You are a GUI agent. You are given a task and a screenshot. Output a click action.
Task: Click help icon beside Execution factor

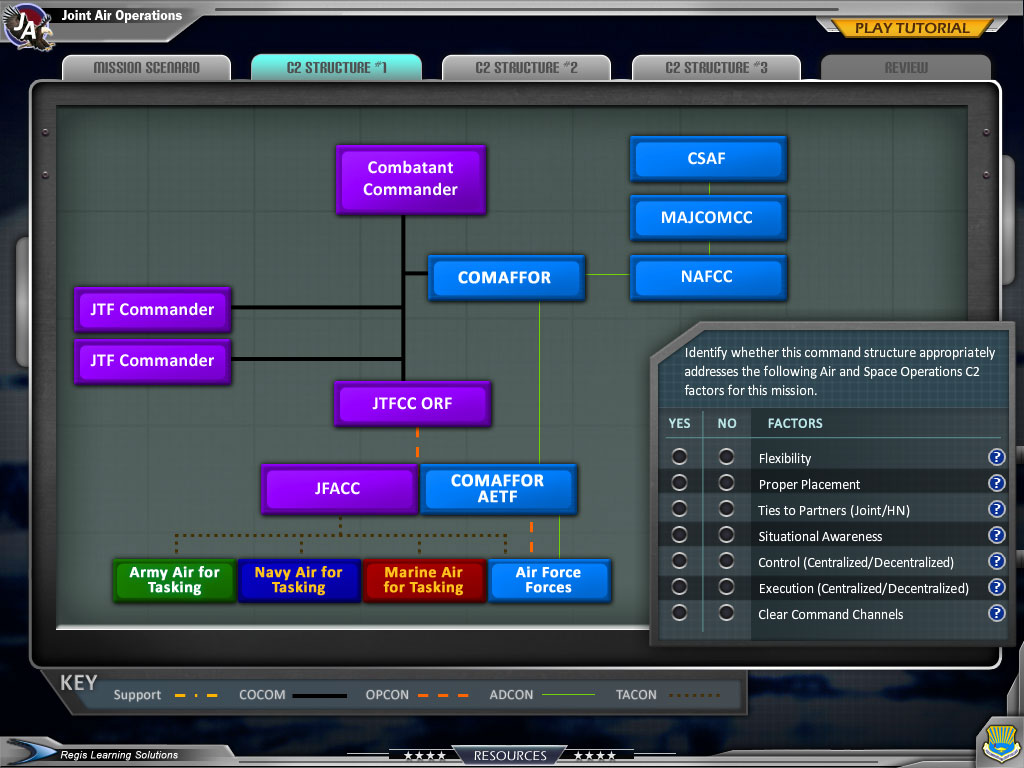(x=996, y=587)
